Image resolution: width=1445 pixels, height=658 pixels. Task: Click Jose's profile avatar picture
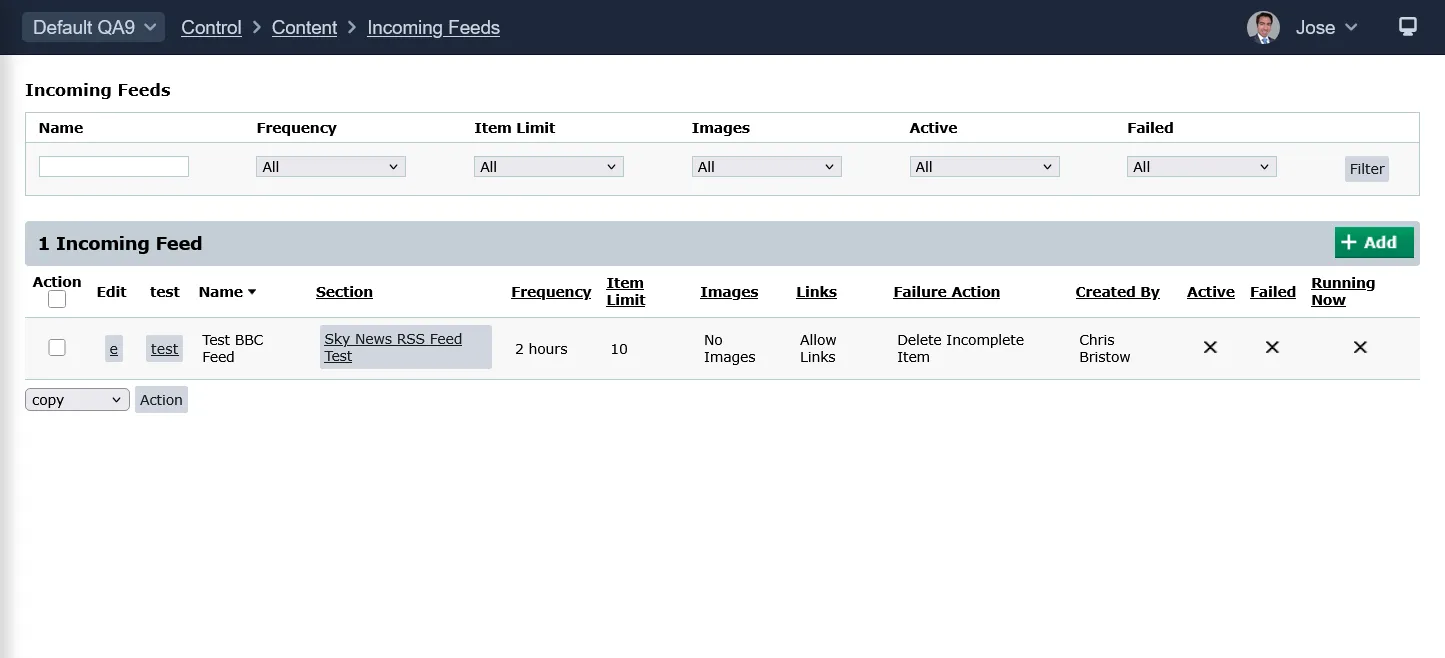pos(1263,27)
